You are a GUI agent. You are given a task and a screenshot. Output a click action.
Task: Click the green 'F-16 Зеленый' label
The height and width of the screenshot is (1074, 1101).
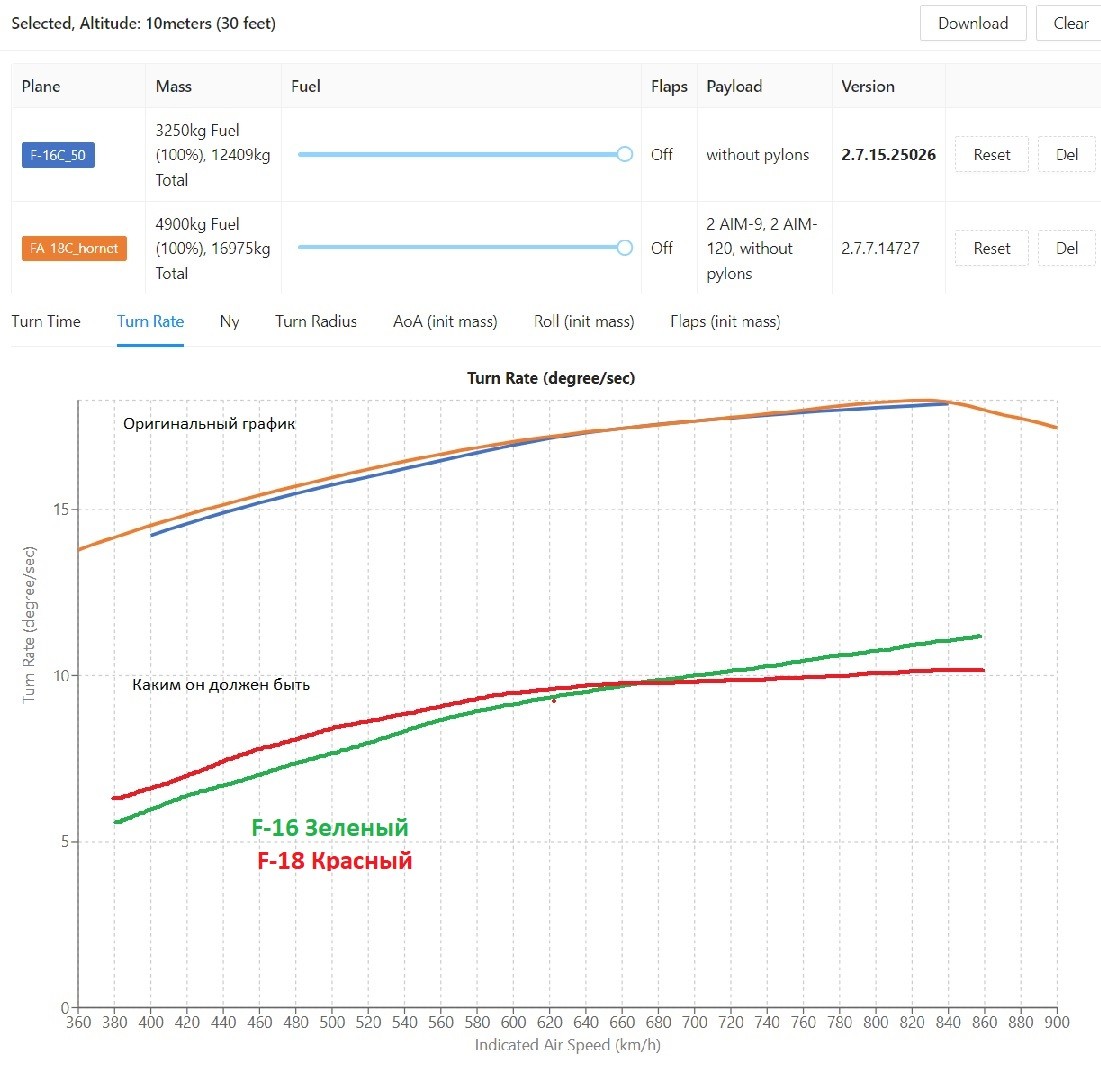tap(330, 828)
